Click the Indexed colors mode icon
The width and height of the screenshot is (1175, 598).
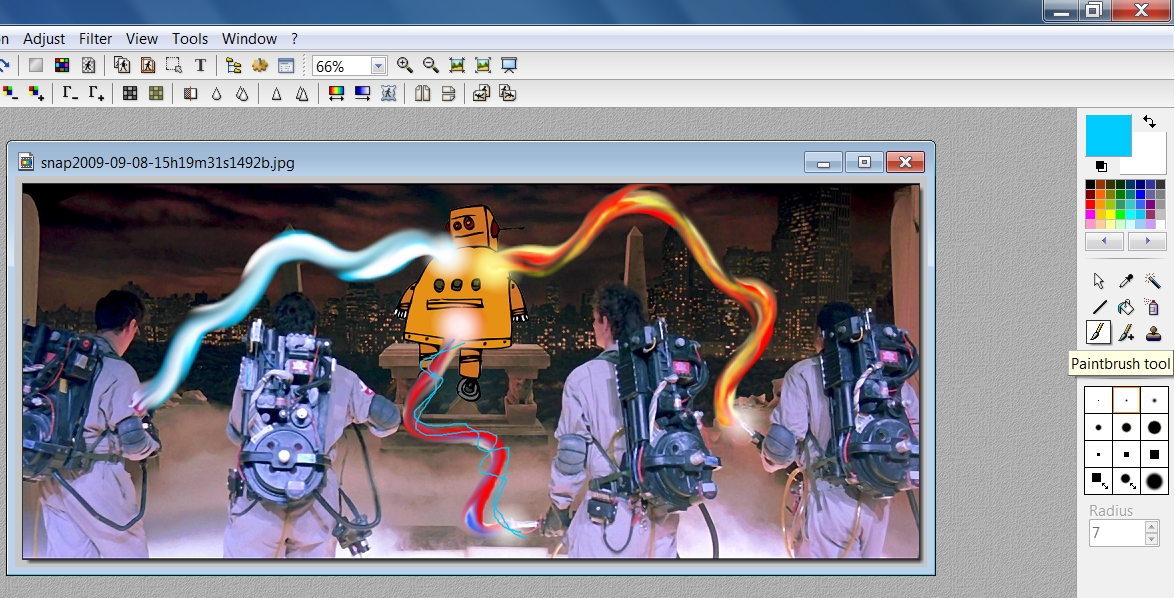click(62, 65)
